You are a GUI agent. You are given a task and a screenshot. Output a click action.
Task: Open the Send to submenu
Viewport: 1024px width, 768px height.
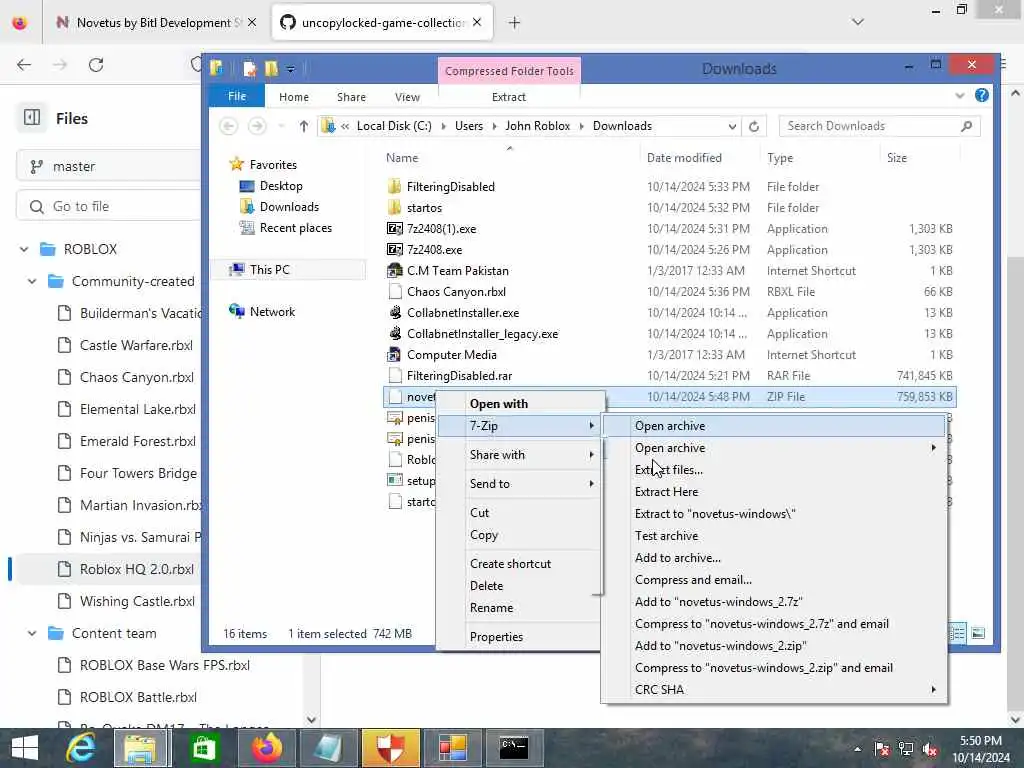point(519,484)
